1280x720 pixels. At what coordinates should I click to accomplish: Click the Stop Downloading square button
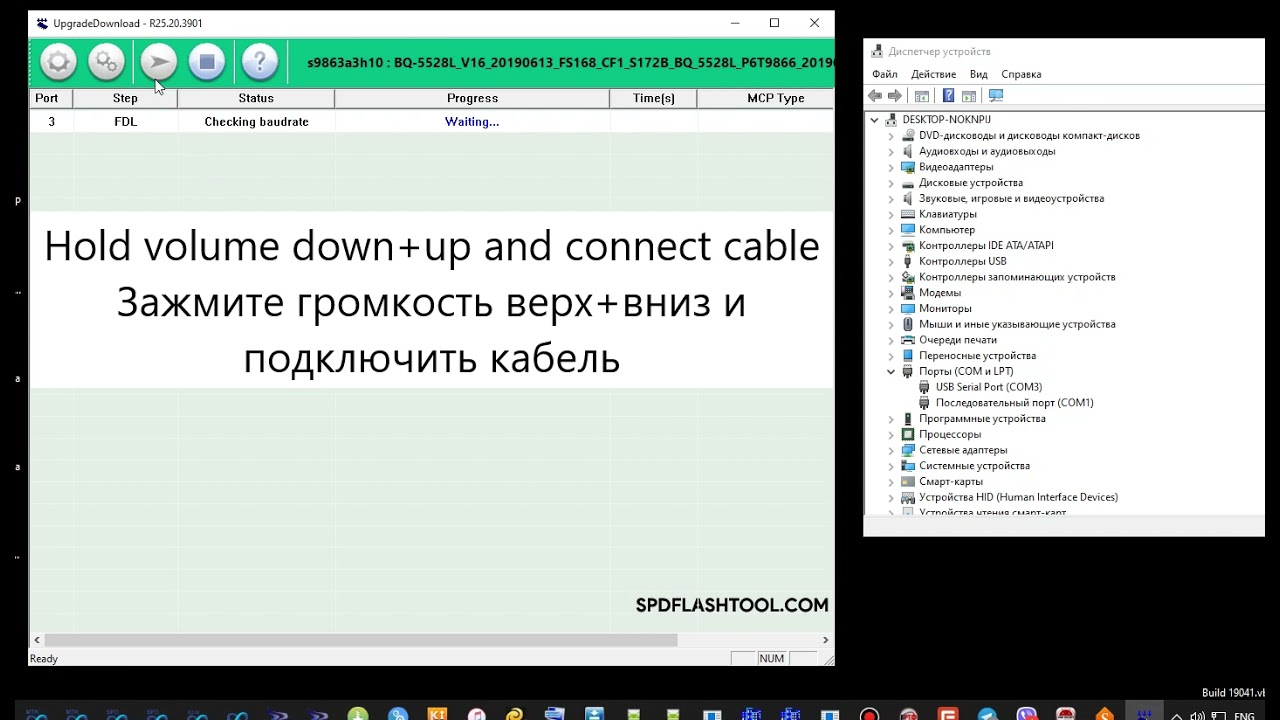[207, 63]
